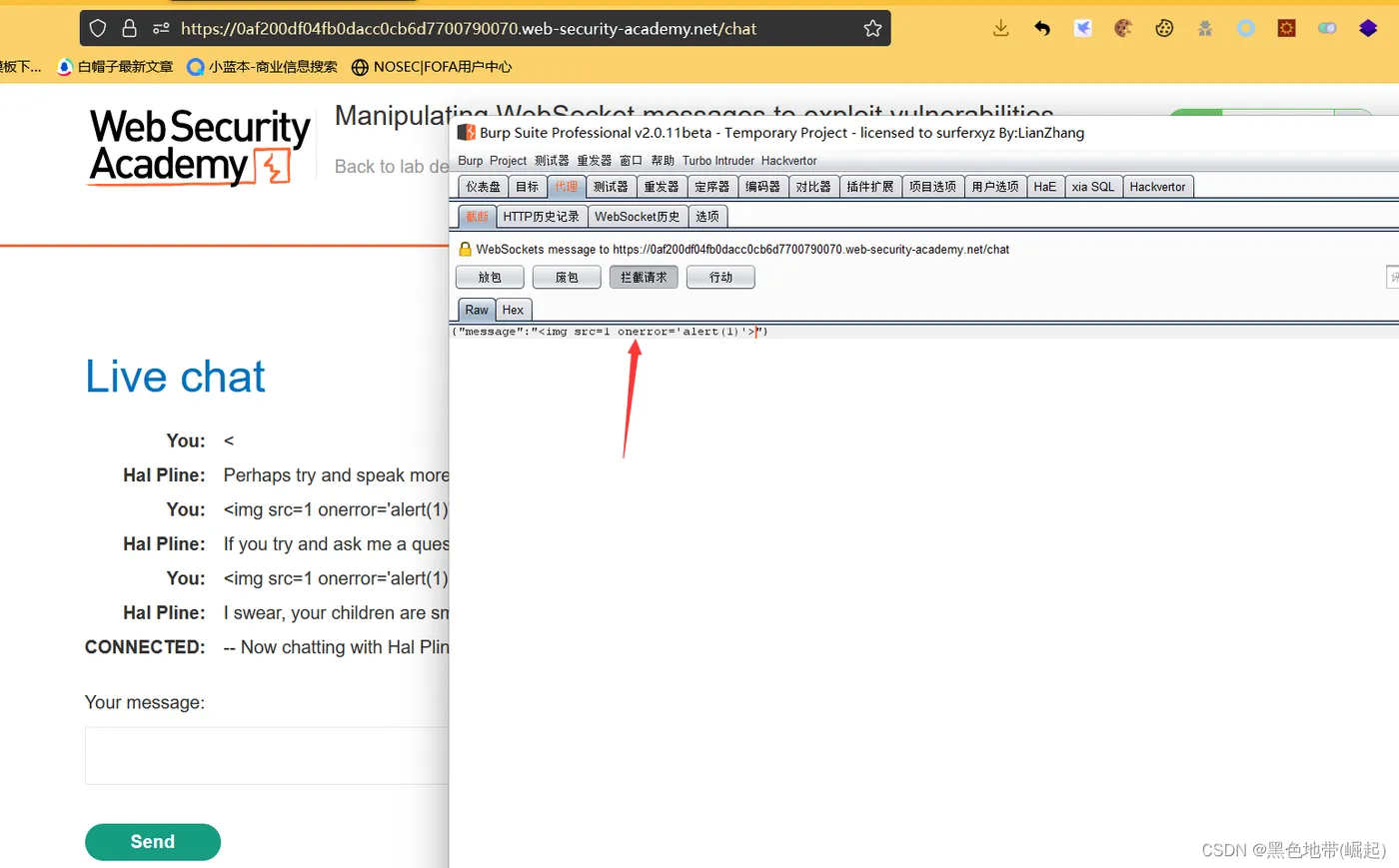Open the 小蓝本-商业信息搜索 bookmark
Image resolution: width=1399 pixels, height=868 pixels.
[x=263, y=67]
